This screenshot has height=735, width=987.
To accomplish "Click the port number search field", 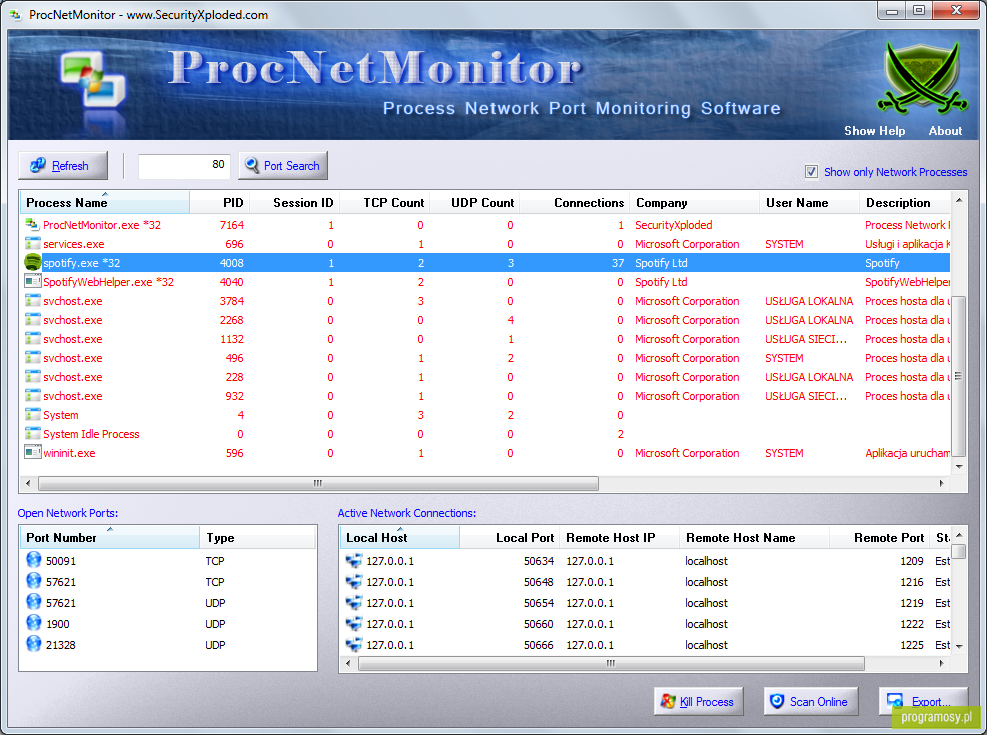I will 184,166.
